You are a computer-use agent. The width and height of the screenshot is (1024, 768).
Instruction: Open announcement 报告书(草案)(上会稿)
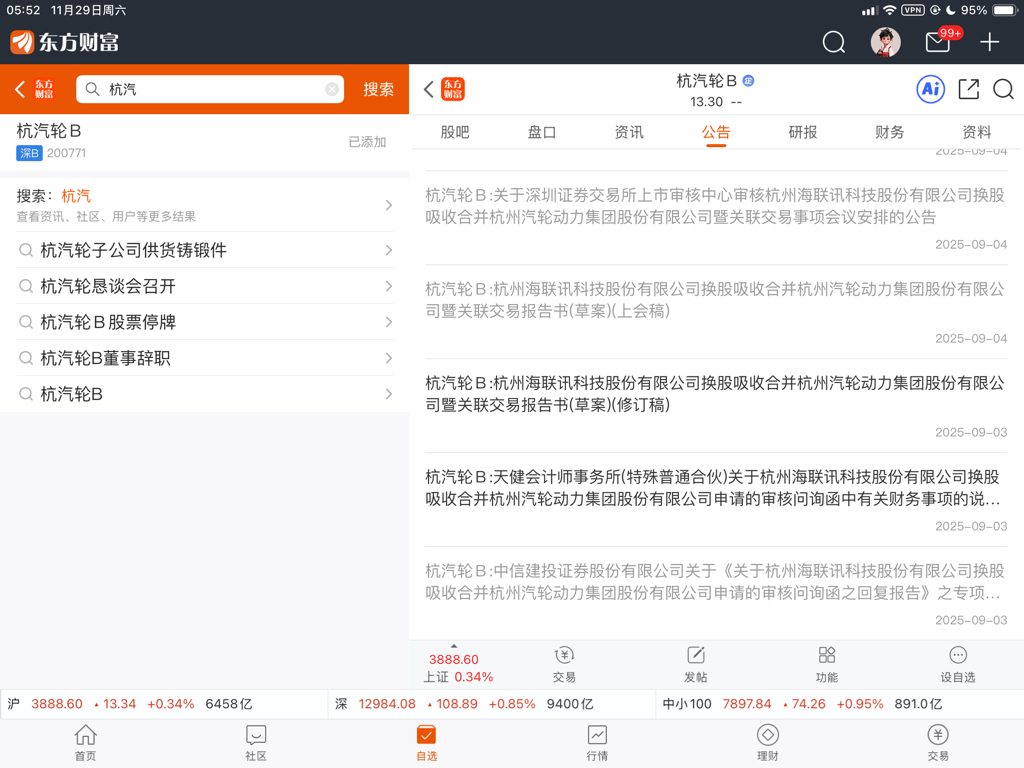tap(716, 312)
